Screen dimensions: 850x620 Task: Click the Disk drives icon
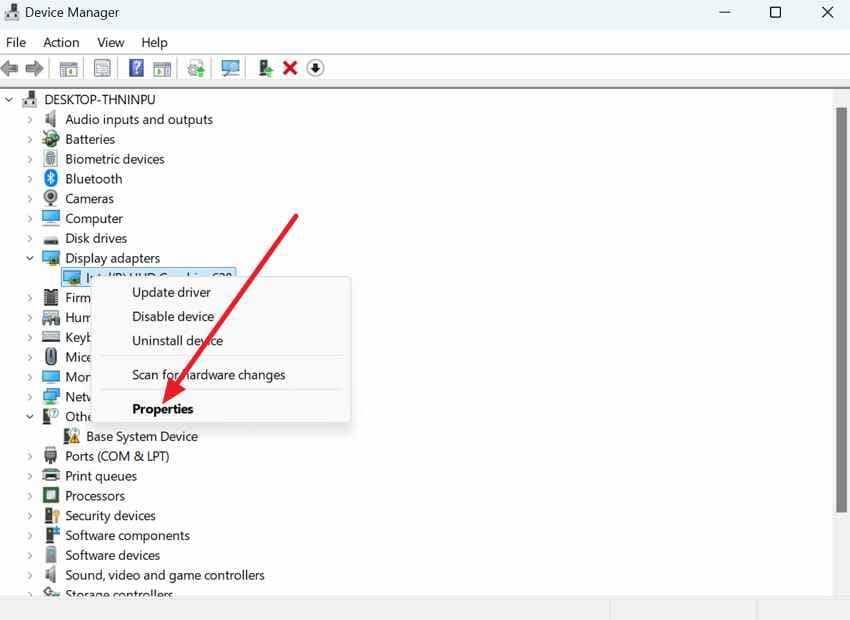click(x=51, y=240)
